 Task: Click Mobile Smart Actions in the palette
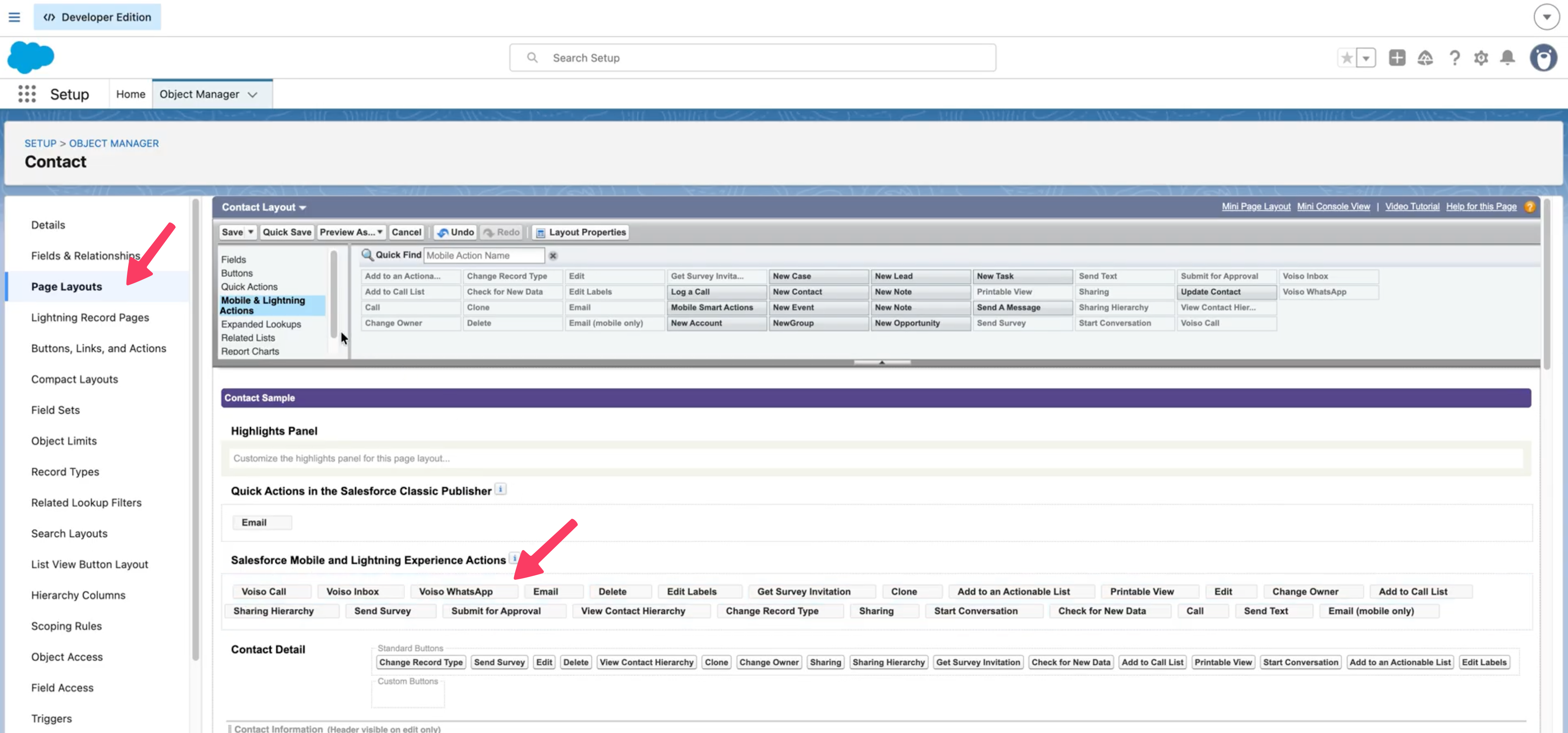click(x=717, y=307)
